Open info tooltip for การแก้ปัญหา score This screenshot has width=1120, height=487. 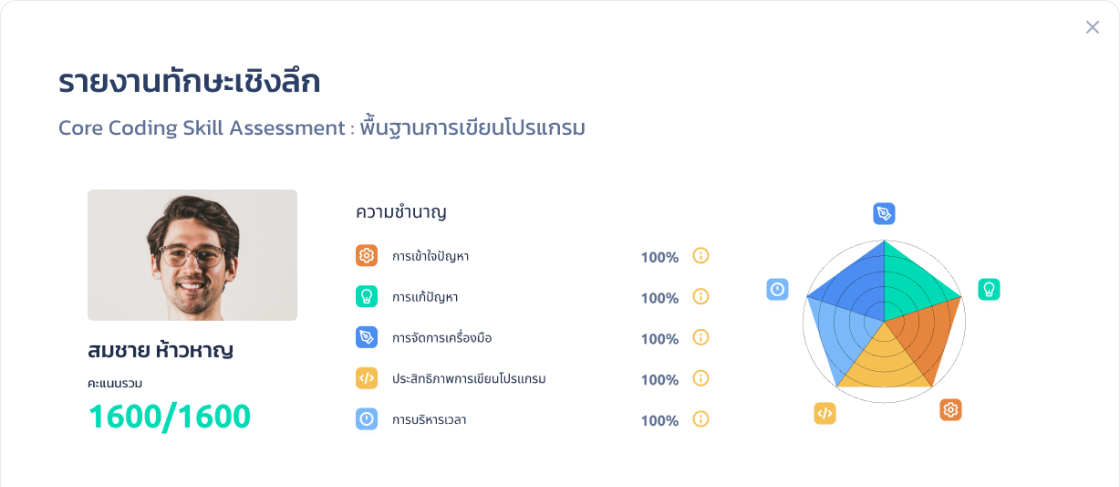tap(701, 297)
